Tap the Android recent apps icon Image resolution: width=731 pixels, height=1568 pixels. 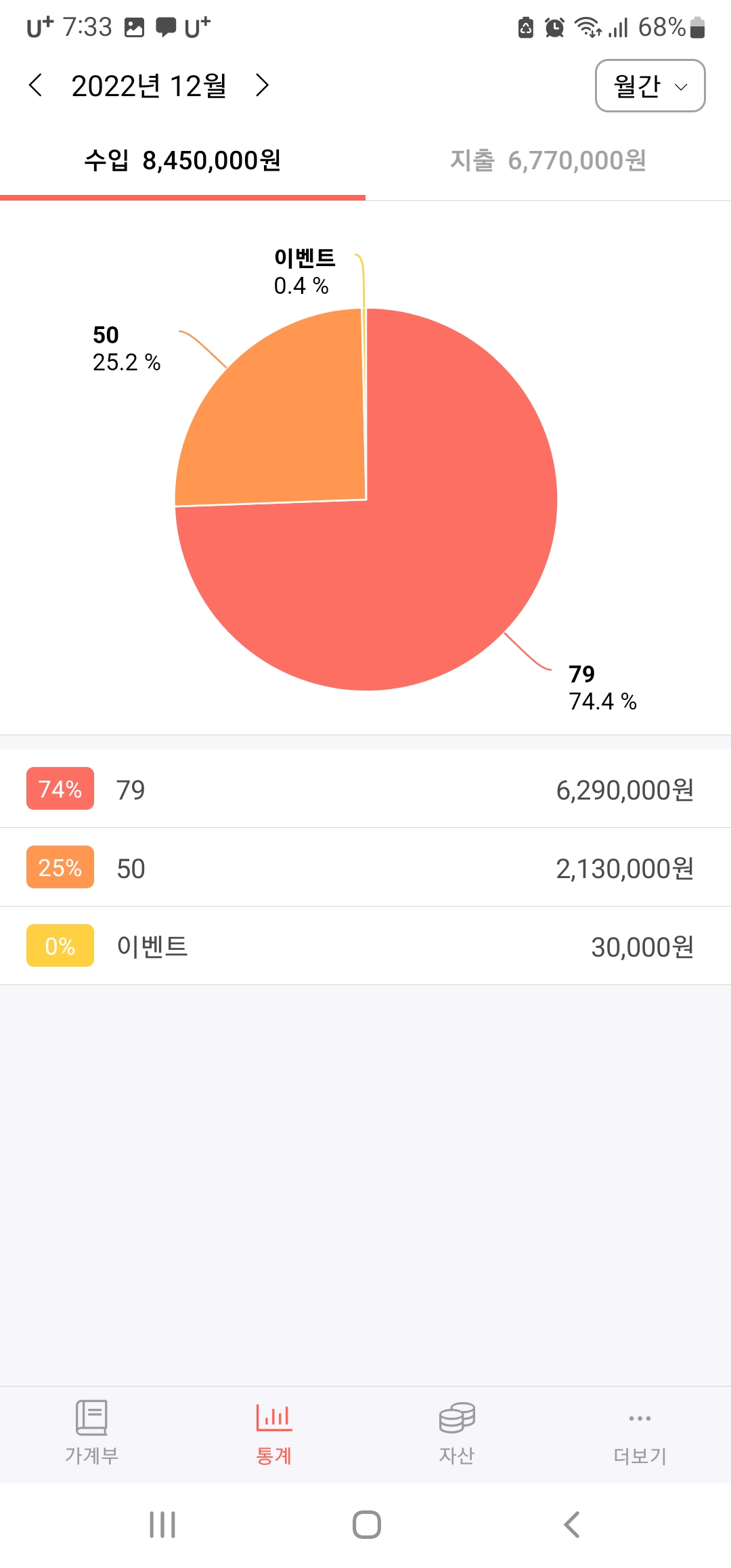(x=162, y=1525)
